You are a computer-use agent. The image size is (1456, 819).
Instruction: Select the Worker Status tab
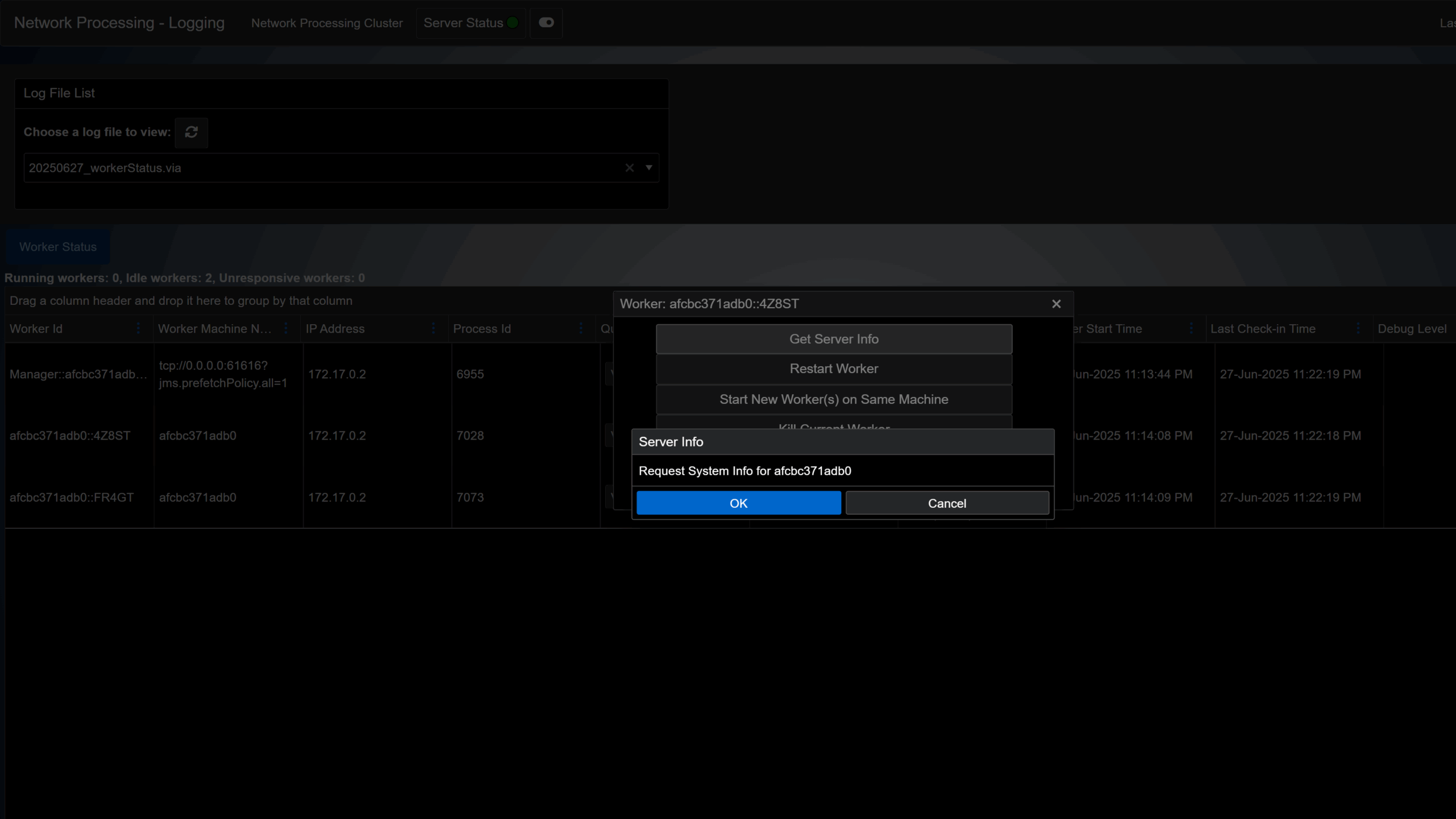pos(58,247)
